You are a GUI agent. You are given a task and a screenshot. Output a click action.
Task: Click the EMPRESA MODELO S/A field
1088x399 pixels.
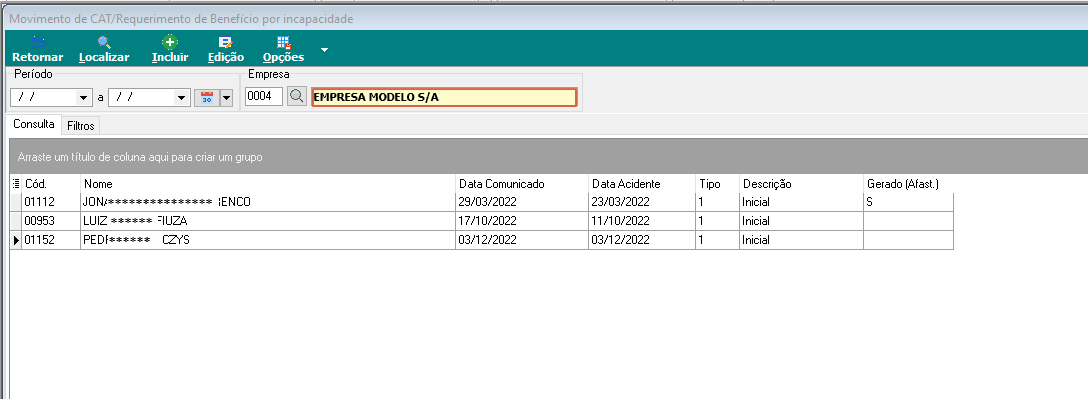coord(444,97)
